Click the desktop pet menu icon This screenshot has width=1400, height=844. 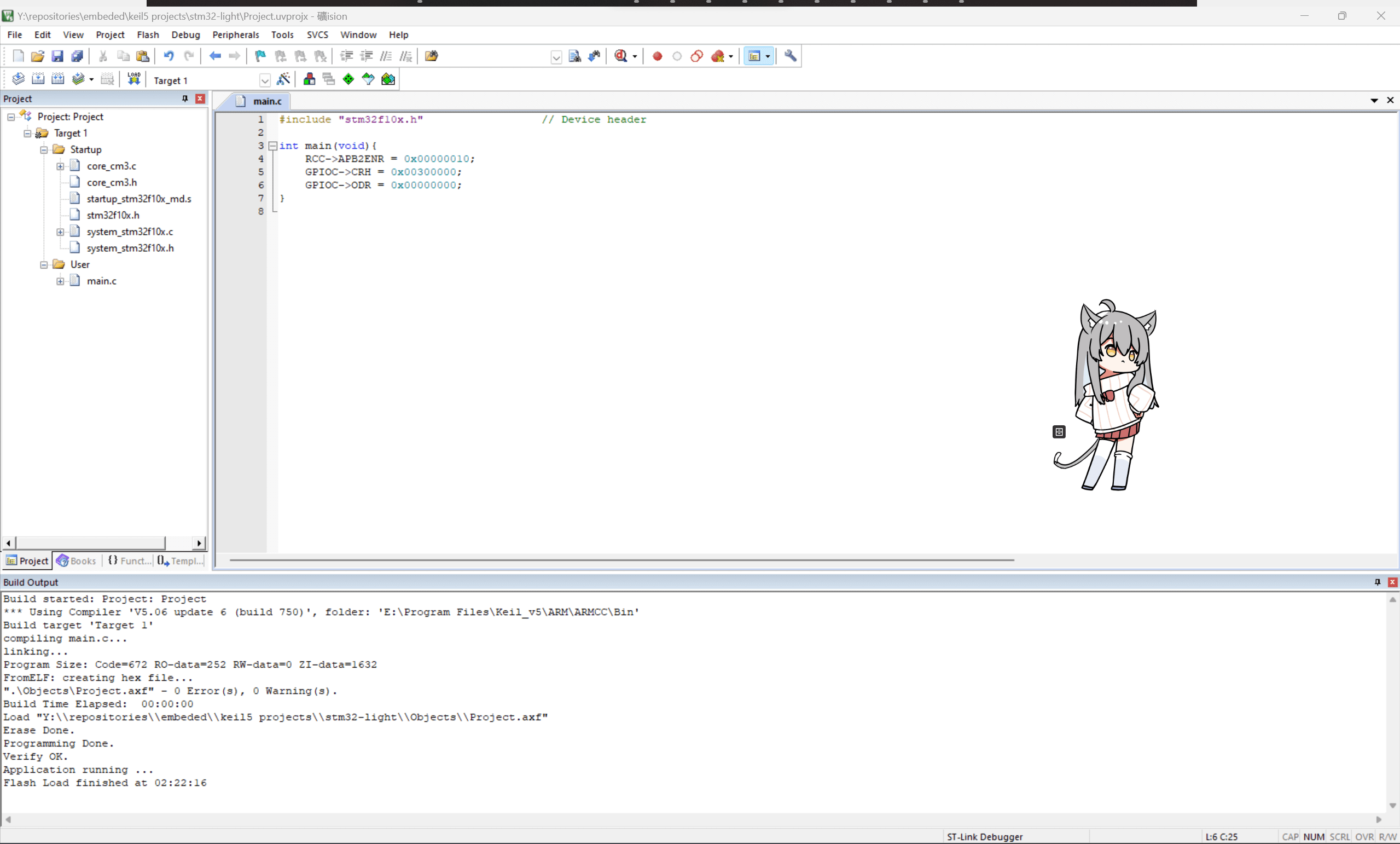(1059, 432)
